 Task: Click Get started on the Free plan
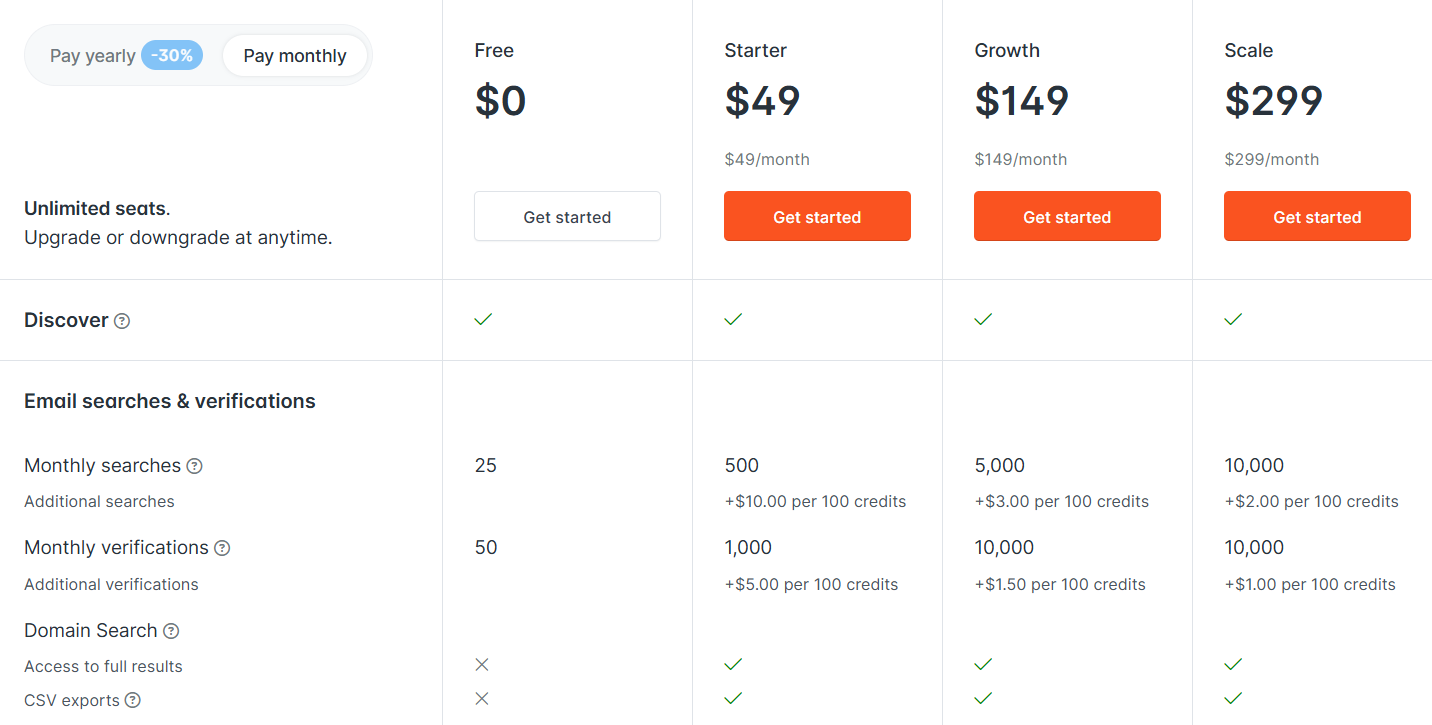(x=567, y=217)
